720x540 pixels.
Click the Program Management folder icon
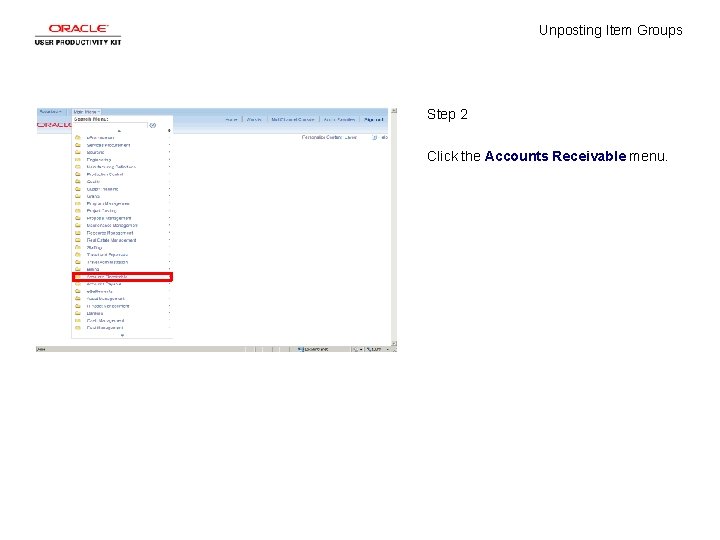click(78, 203)
